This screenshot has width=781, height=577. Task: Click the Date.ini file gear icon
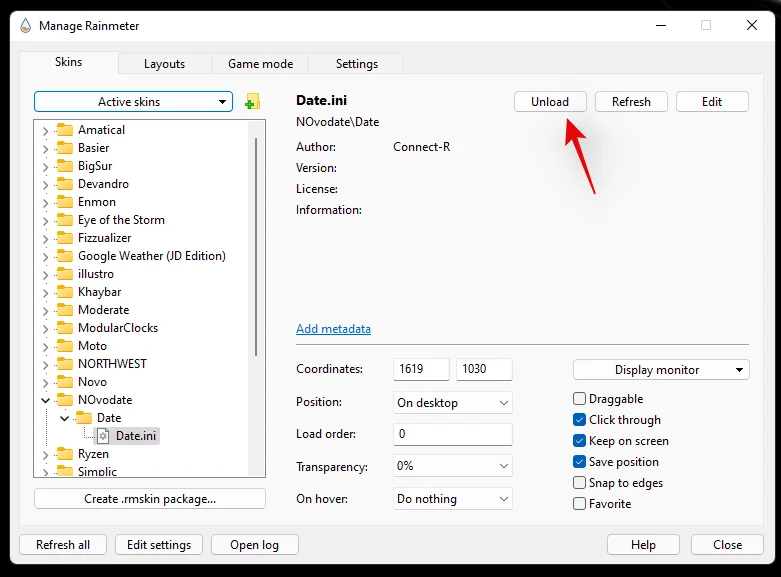[x=103, y=436]
